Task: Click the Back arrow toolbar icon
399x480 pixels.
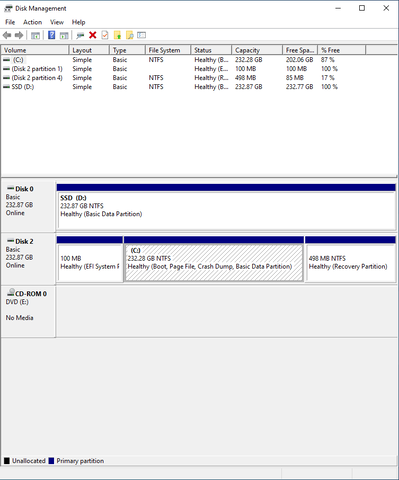Action: [x=7, y=35]
